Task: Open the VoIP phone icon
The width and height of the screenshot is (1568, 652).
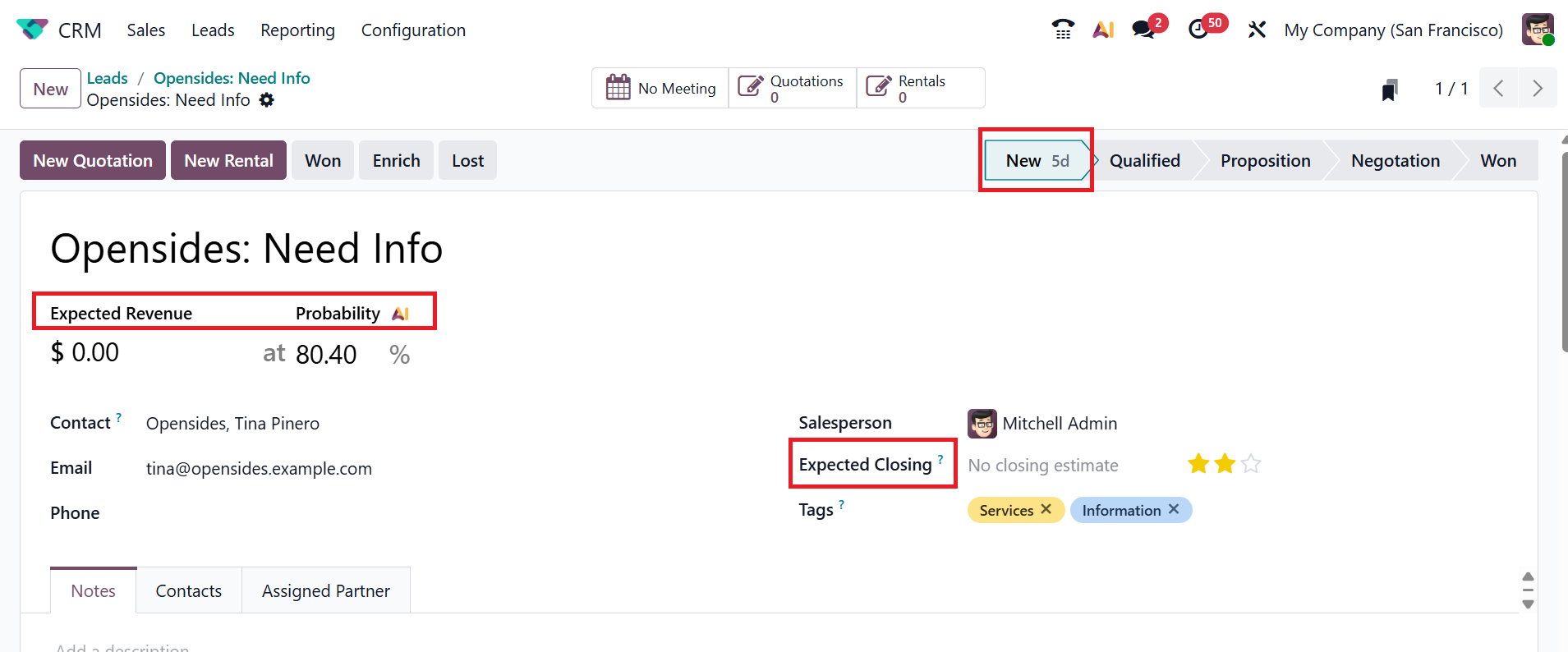Action: (x=1063, y=30)
